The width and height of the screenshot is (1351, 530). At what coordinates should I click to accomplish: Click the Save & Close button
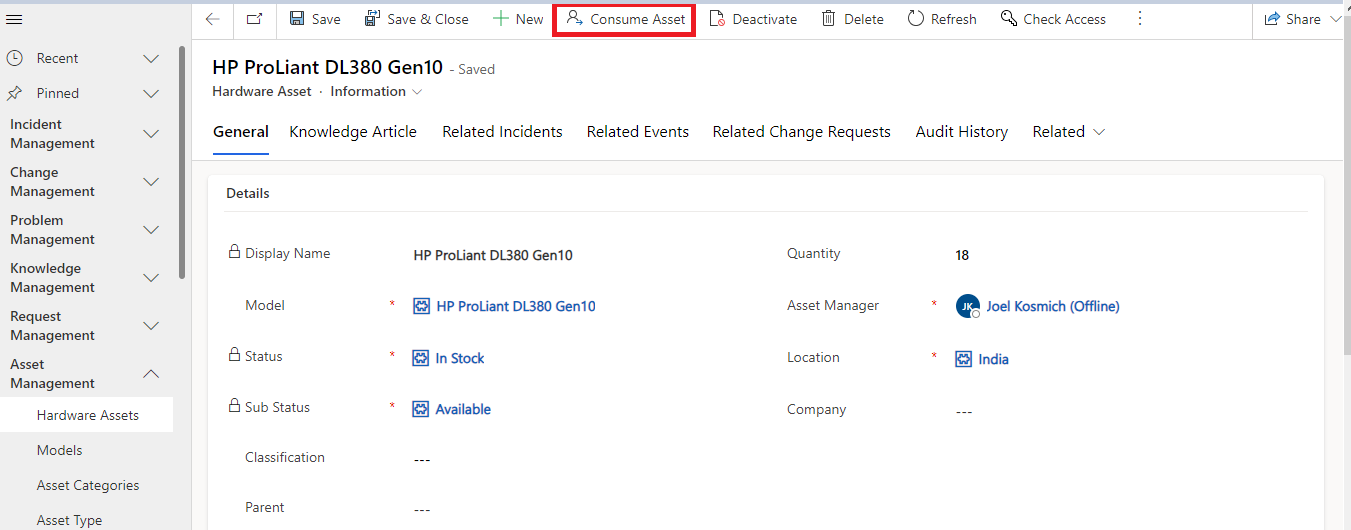pos(417,19)
